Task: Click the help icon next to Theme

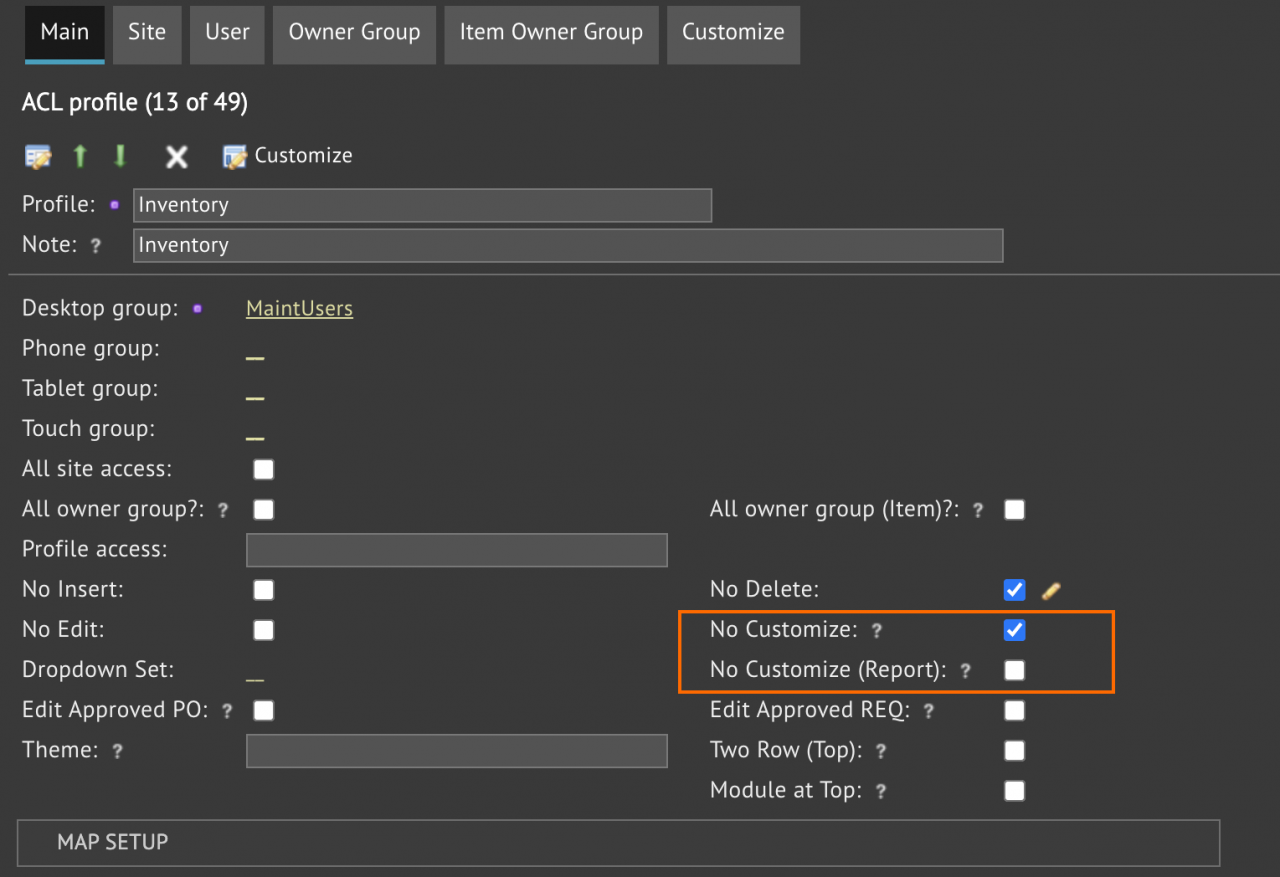Action: click(117, 751)
